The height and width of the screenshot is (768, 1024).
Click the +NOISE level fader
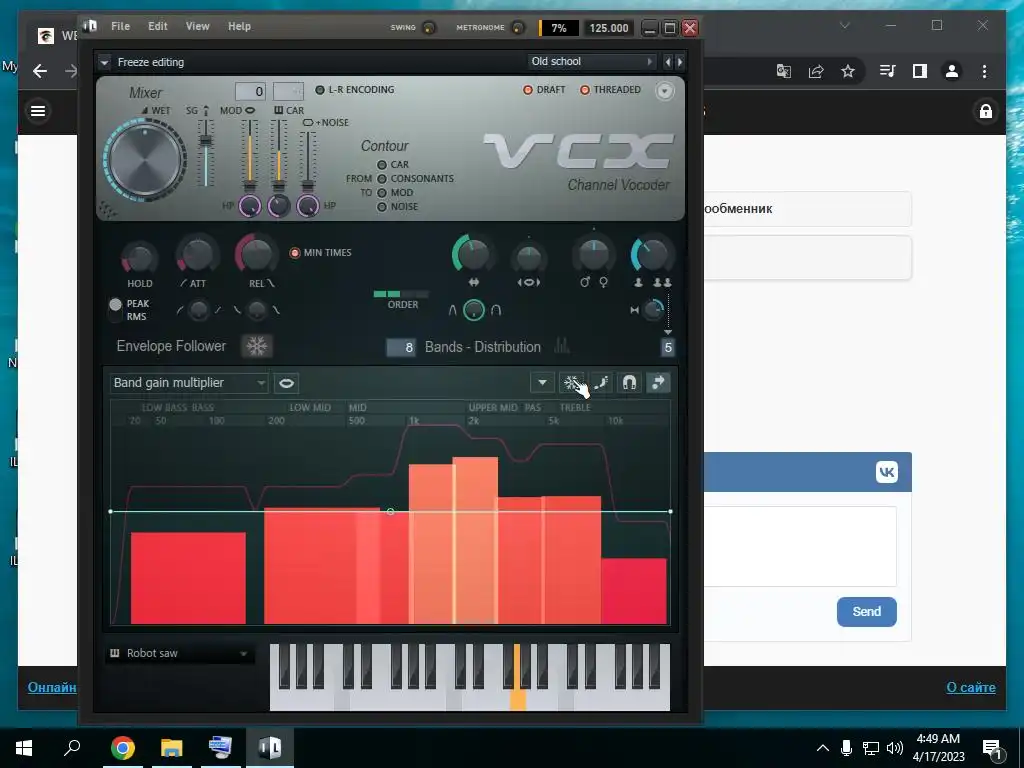308,162
